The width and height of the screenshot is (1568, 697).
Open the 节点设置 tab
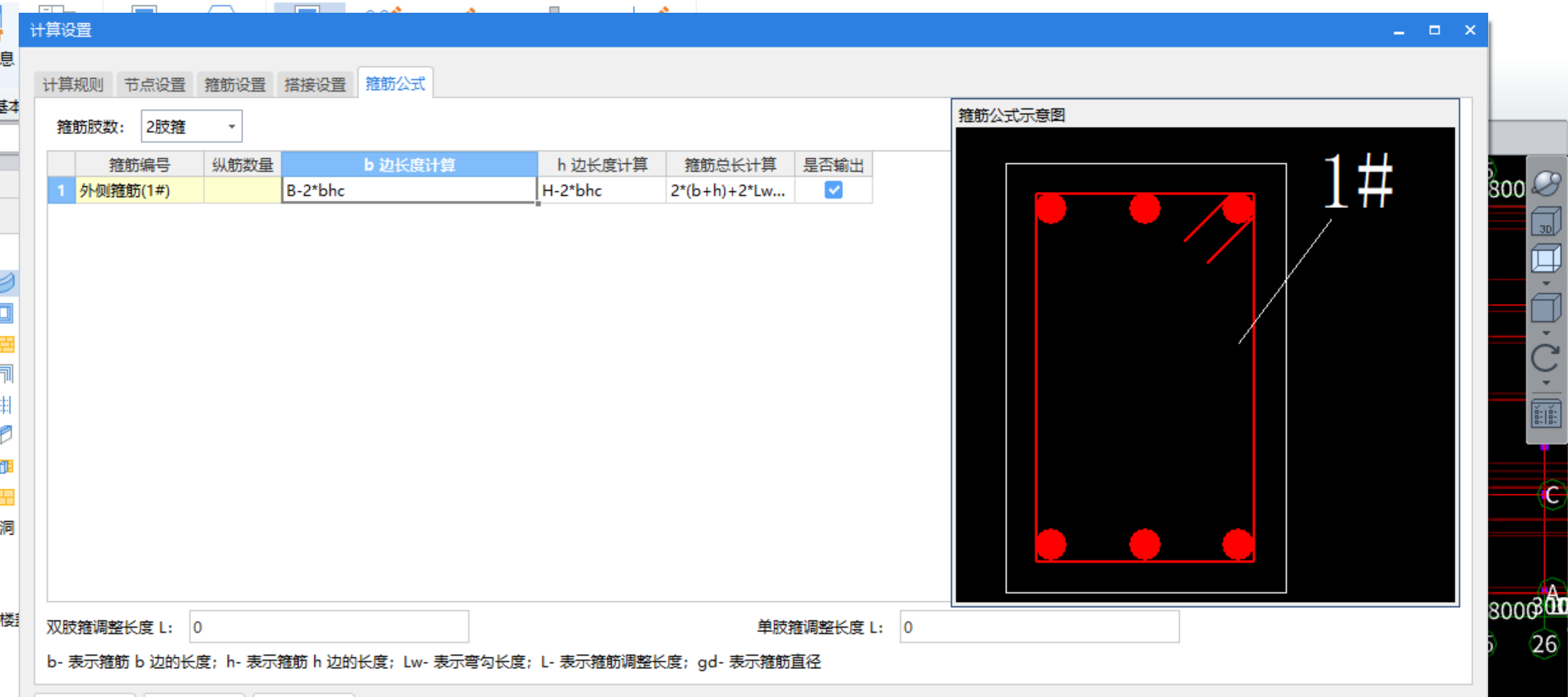pyautogui.click(x=155, y=84)
